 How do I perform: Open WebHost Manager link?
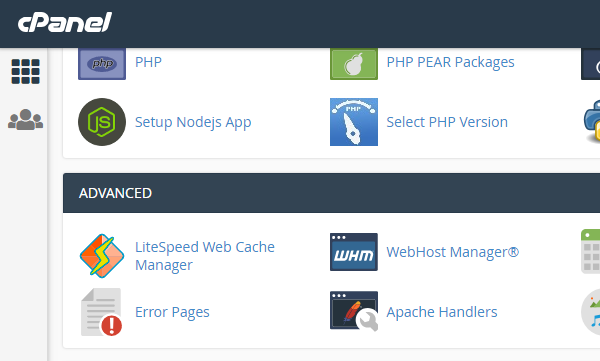tap(453, 252)
